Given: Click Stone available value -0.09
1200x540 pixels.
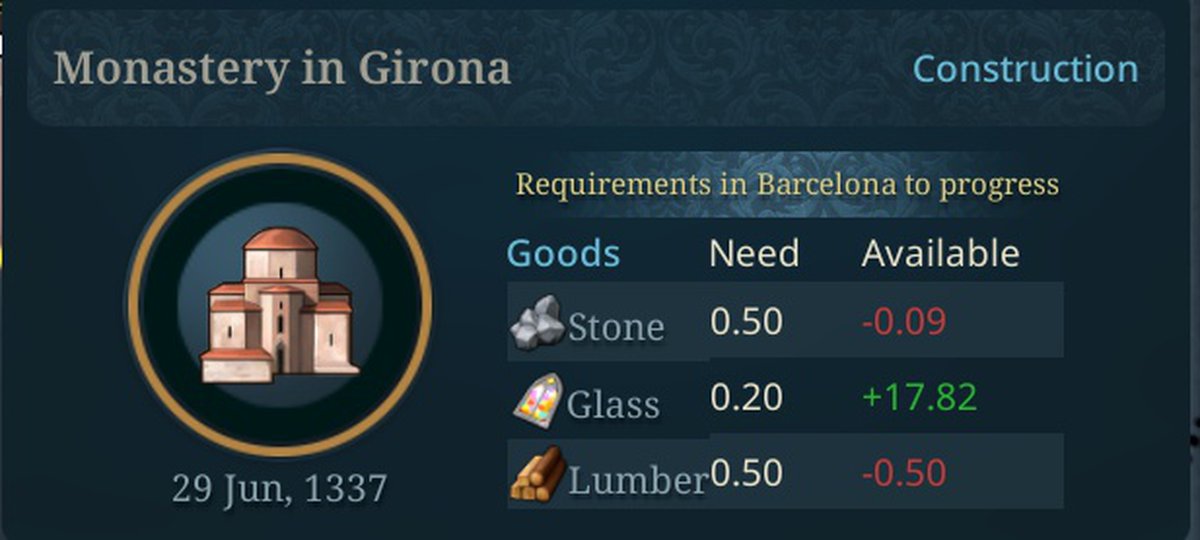Looking at the screenshot, I should pos(903,321).
